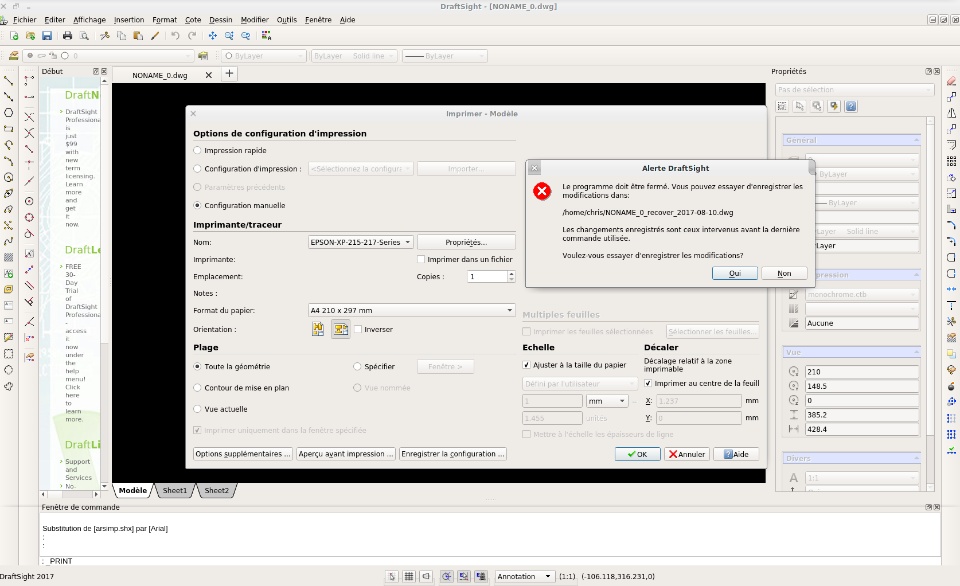Click the Propriétés... button next to the printer name
Image resolution: width=960 pixels, height=586 pixels.
tap(466, 242)
